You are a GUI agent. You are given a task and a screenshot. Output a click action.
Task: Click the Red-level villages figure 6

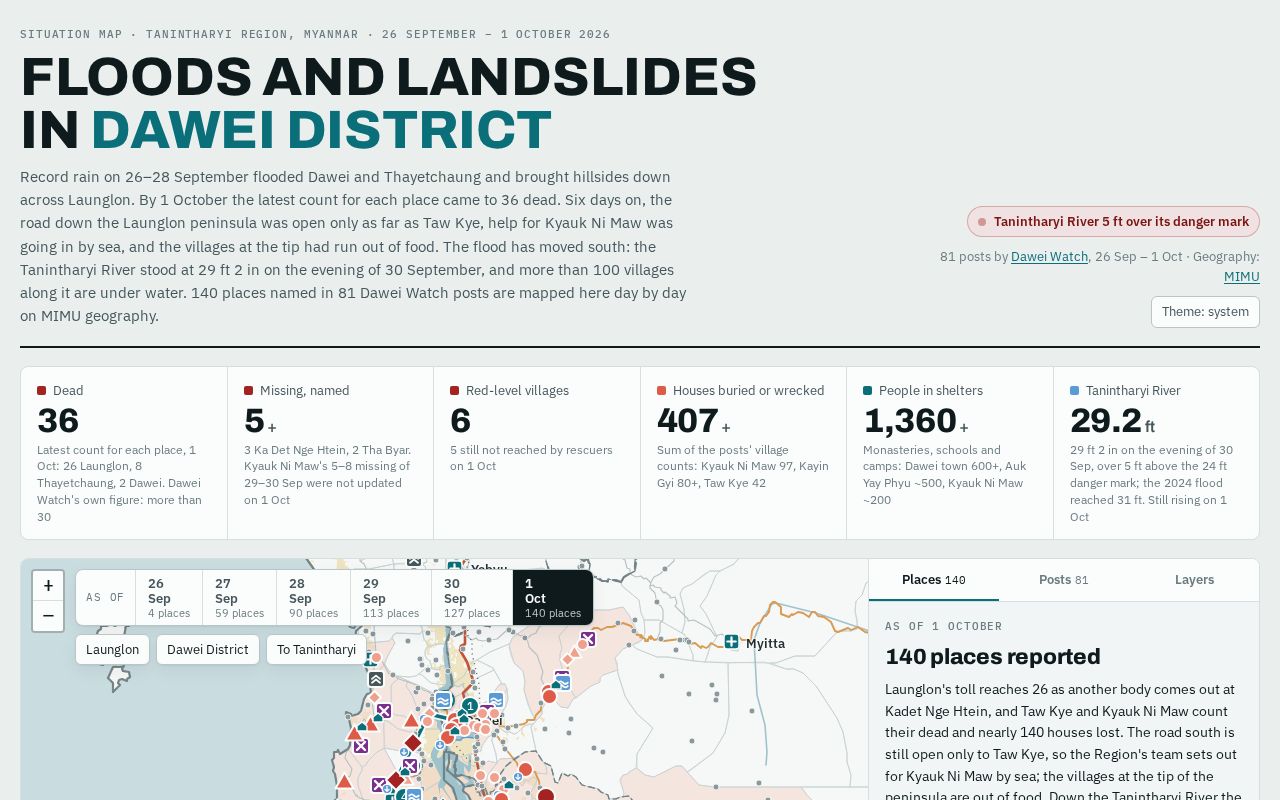point(460,421)
